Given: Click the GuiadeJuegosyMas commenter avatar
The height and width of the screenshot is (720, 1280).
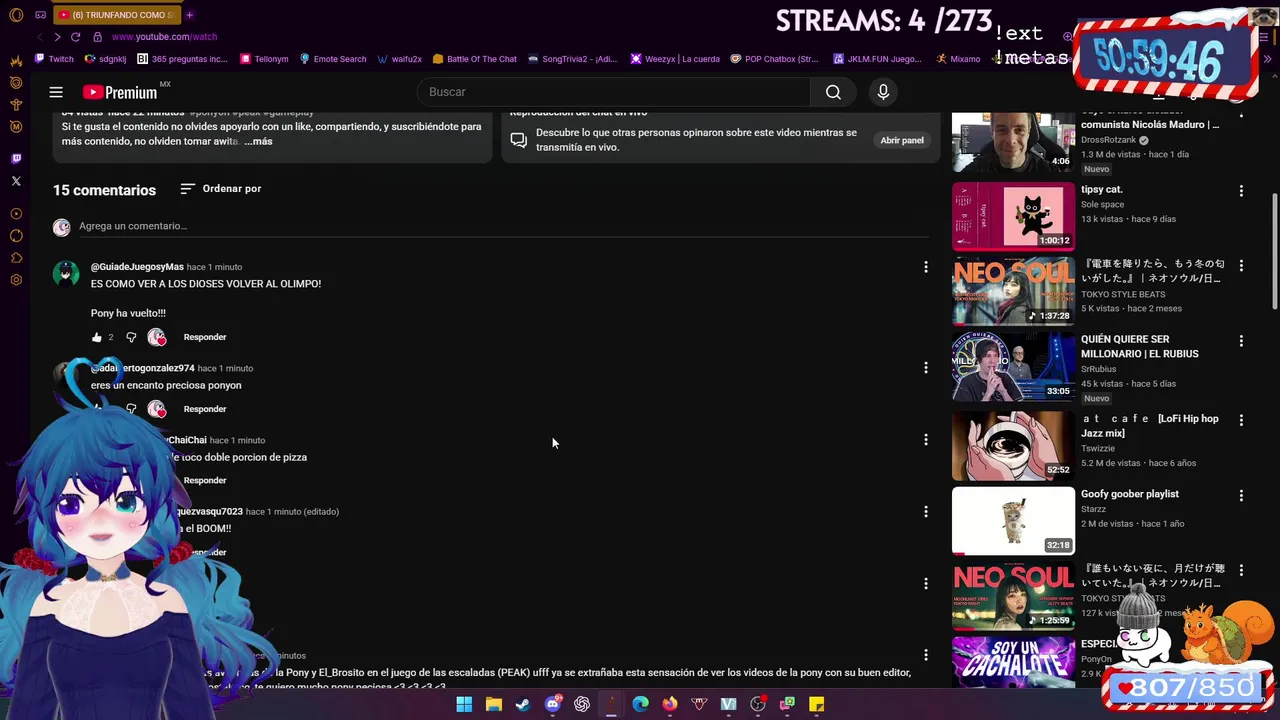Looking at the screenshot, I should (x=66, y=274).
